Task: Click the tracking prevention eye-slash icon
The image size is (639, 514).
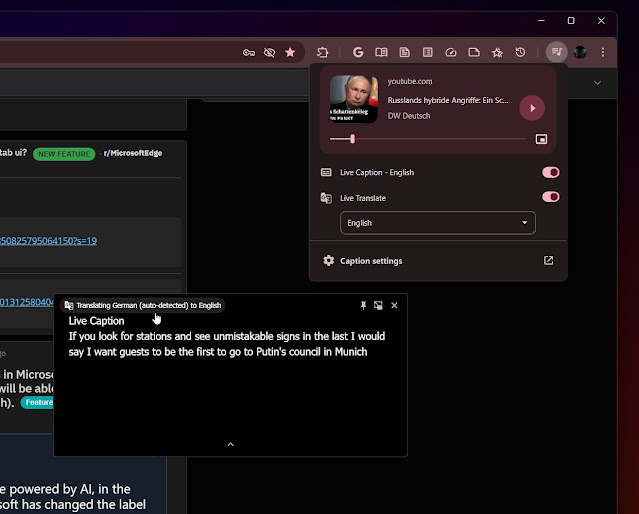Action: coord(269,52)
